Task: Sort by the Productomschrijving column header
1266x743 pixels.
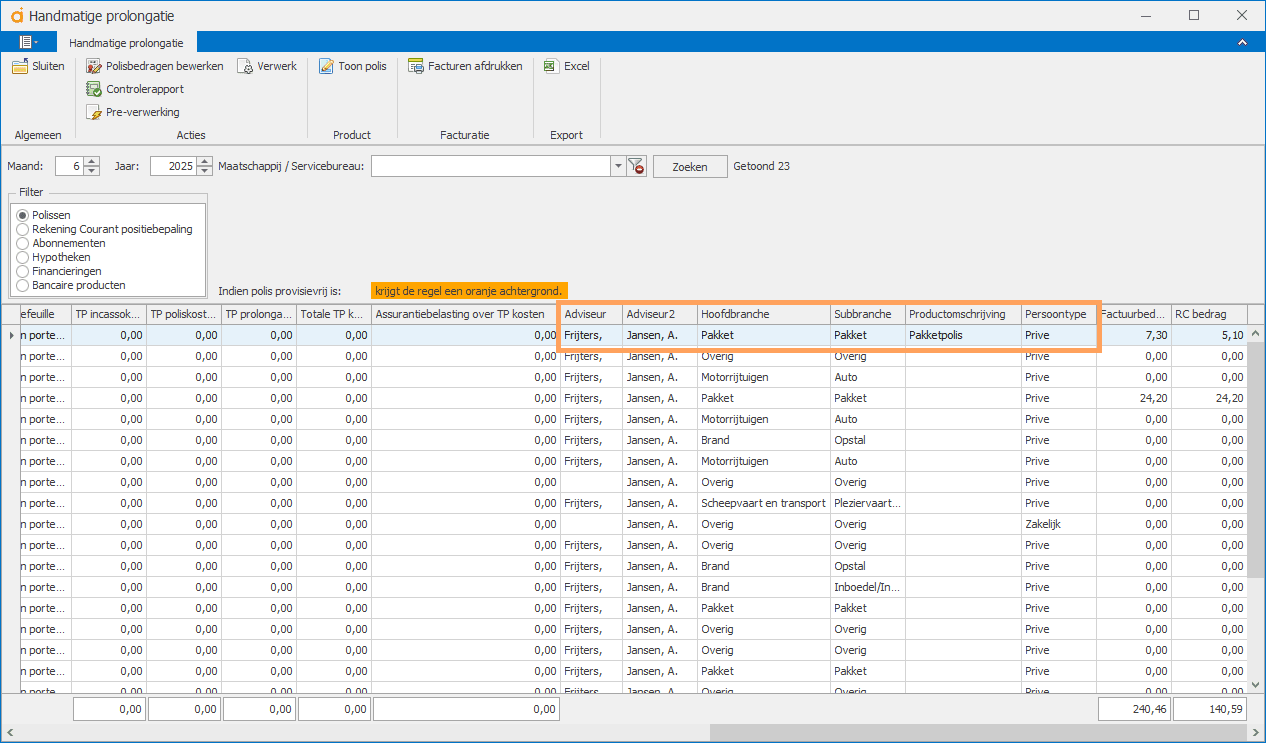Action: (964, 314)
